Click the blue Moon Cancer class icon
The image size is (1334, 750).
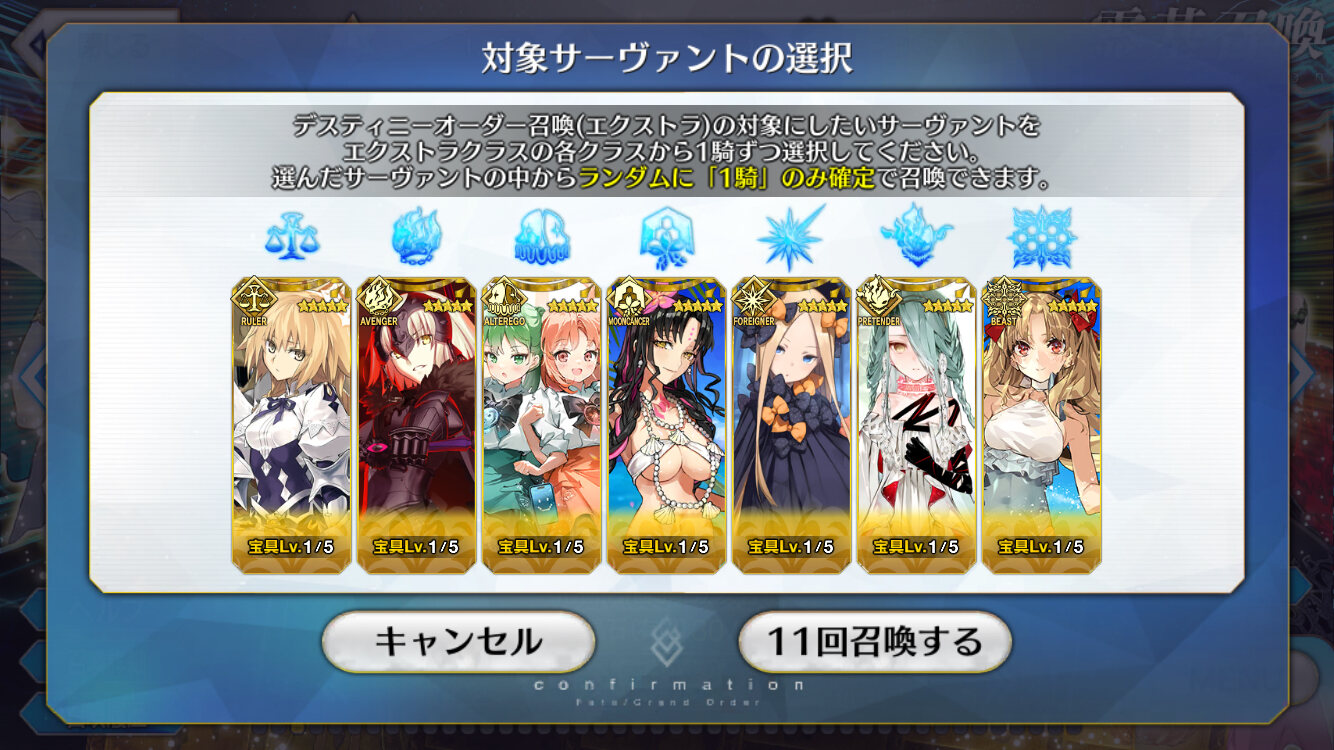click(666, 238)
